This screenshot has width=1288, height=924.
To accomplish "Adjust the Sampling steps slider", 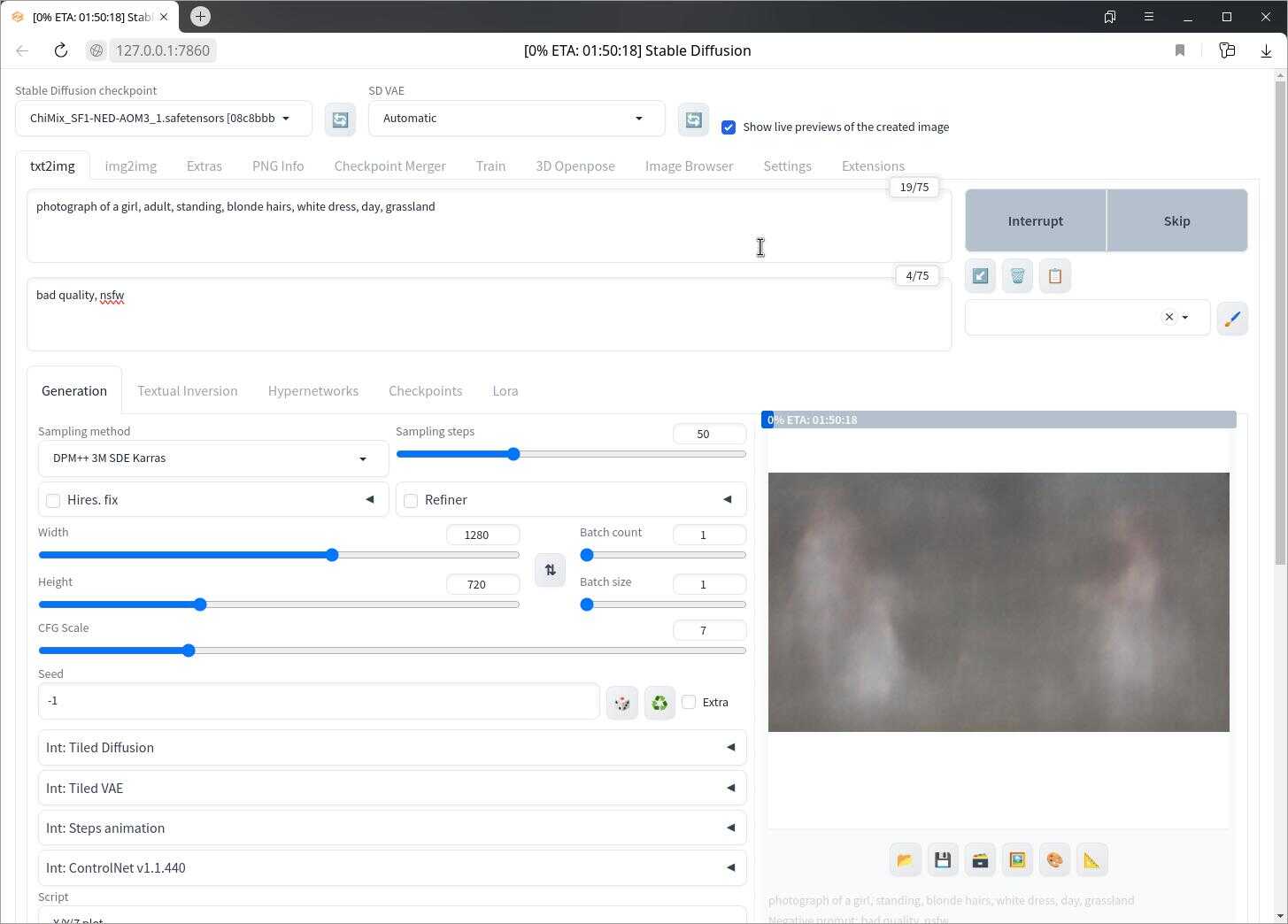I will (x=571, y=454).
